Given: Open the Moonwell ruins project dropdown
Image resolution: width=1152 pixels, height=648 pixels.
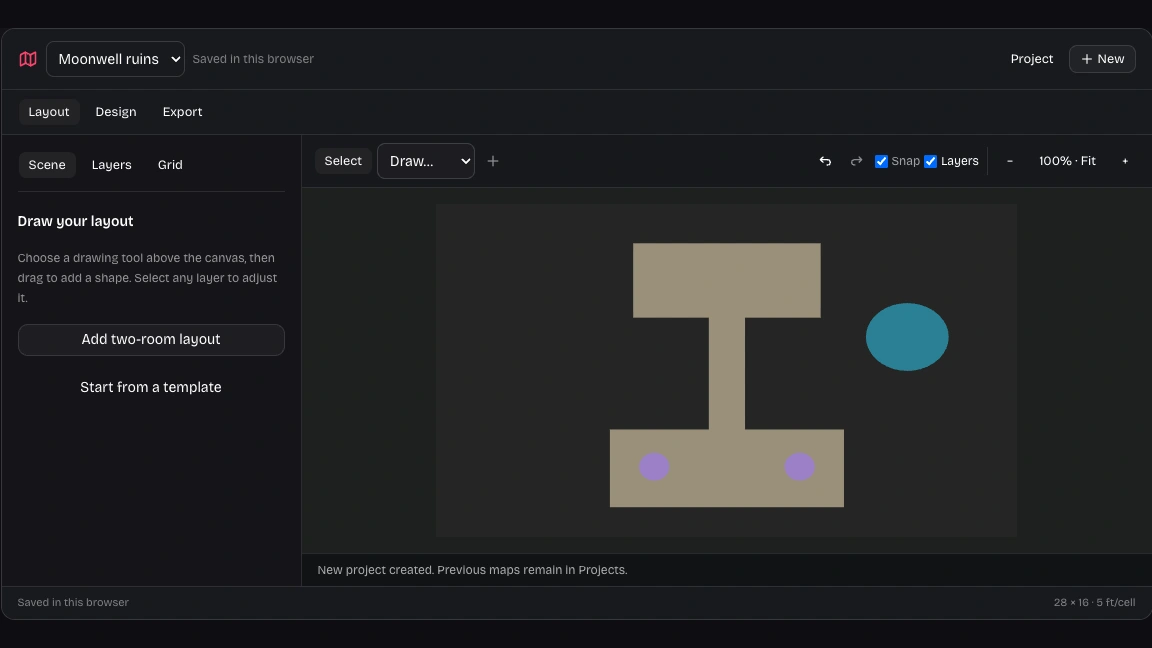Looking at the screenshot, I should point(115,59).
